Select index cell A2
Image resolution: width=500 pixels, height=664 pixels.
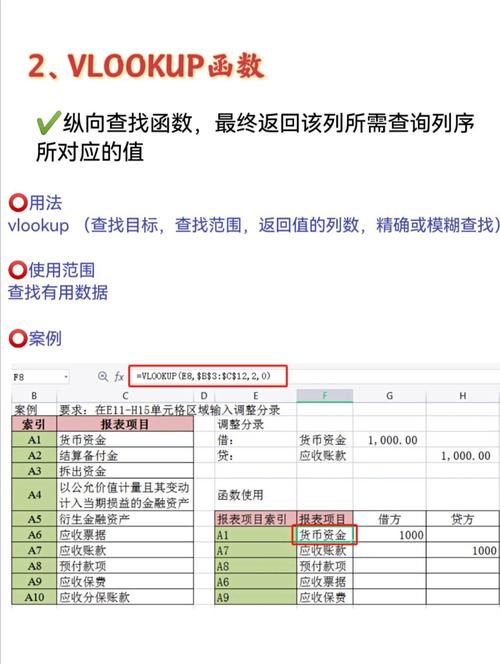coord(34,455)
